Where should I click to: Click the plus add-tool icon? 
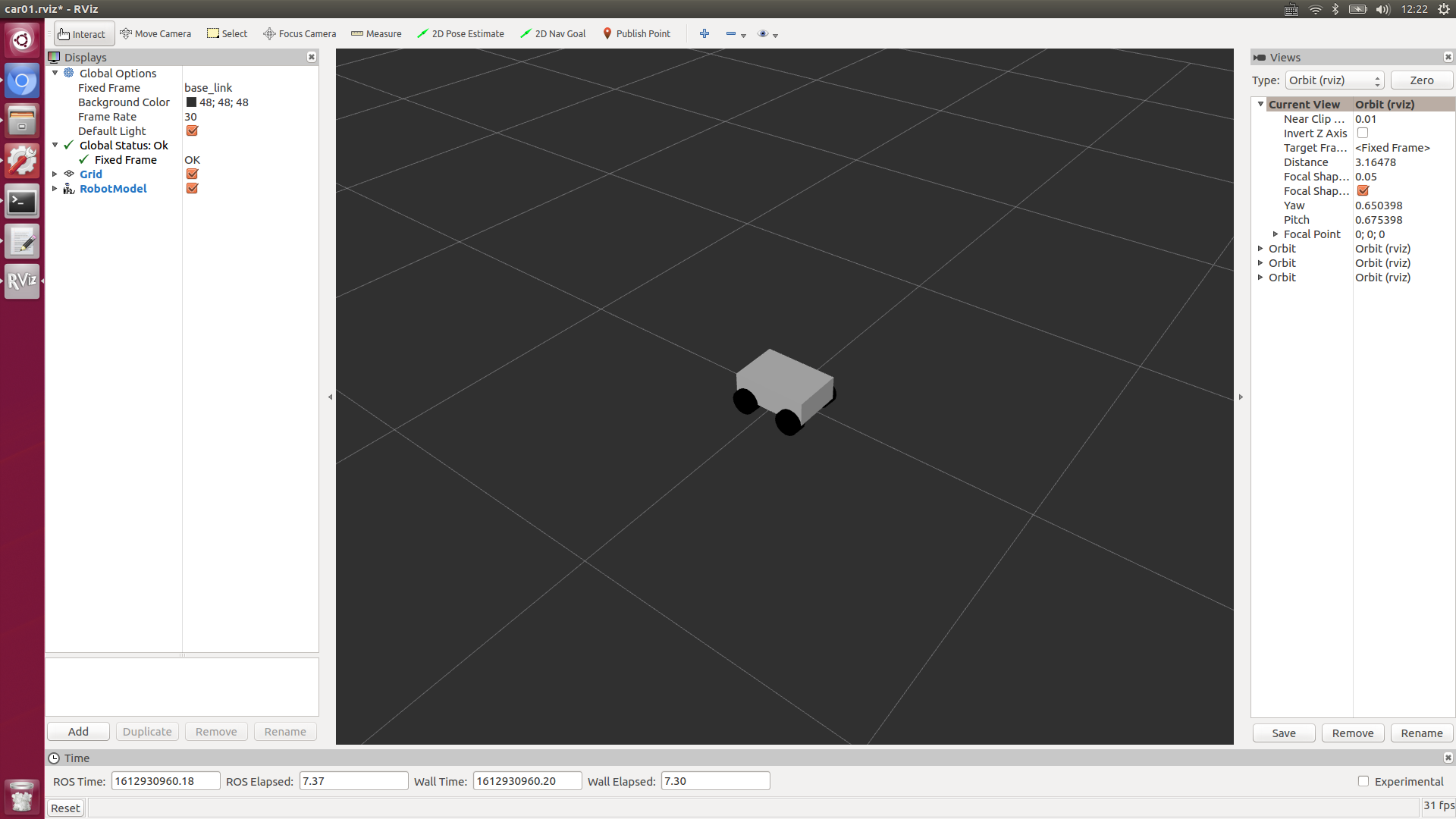(x=704, y=34)
